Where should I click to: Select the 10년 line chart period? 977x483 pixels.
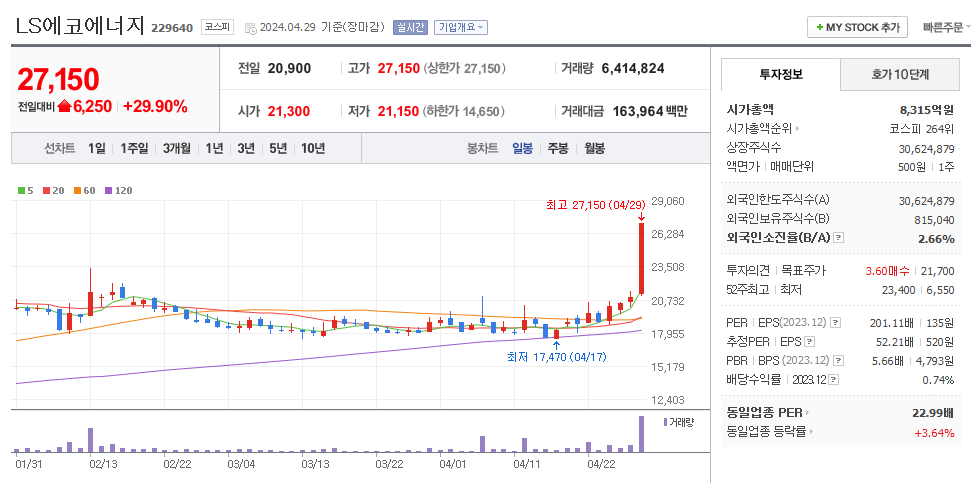[x=313, y=148]
